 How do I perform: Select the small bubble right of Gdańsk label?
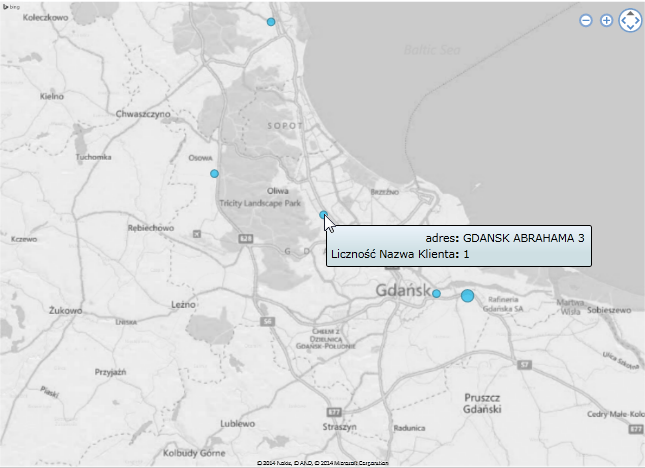[436, 293]
